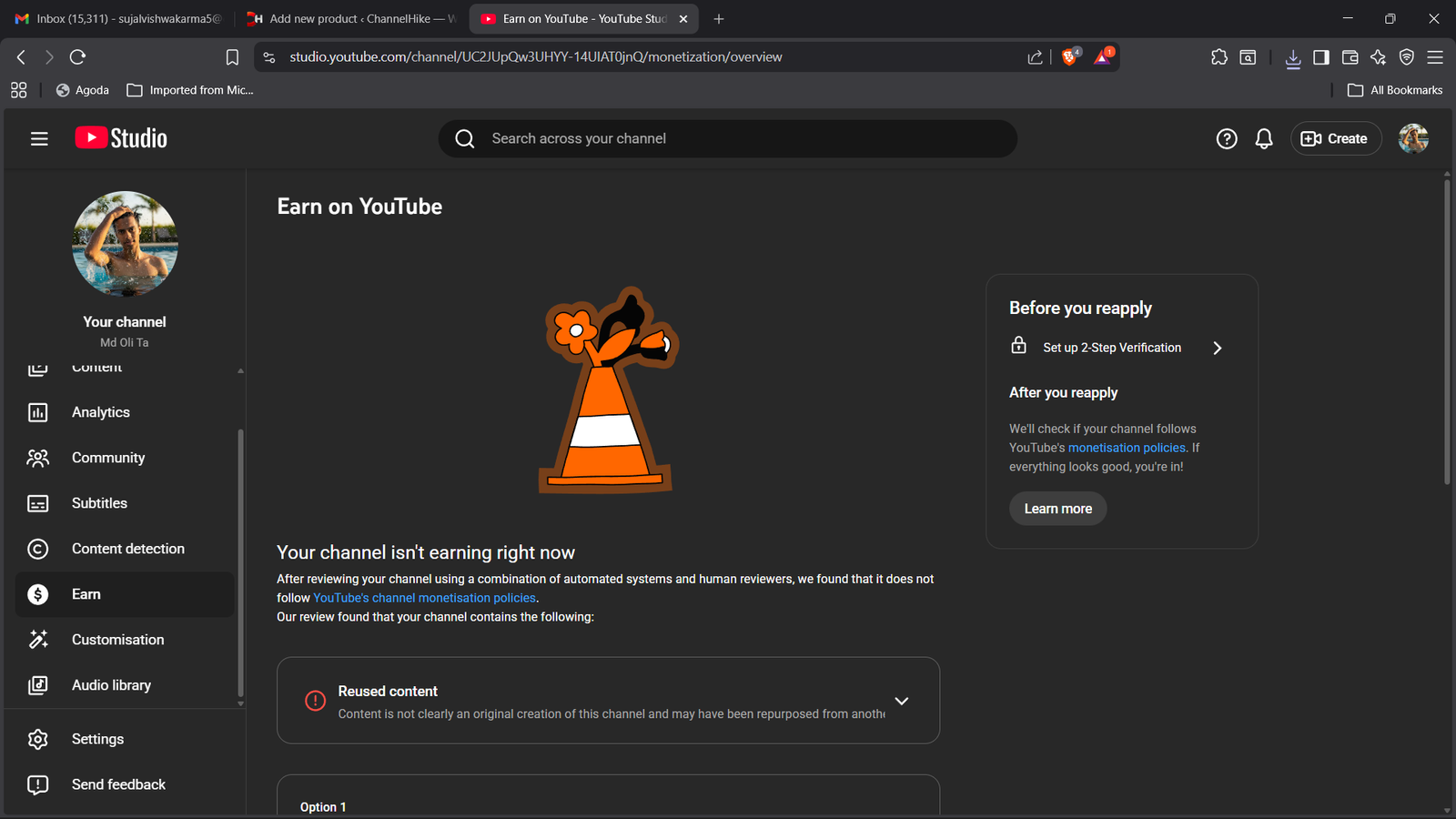The height and width of the screenshot is (819, 1456).
Task: Open browser Extensions puzzle icon
Action: [x=1218, y=57]
